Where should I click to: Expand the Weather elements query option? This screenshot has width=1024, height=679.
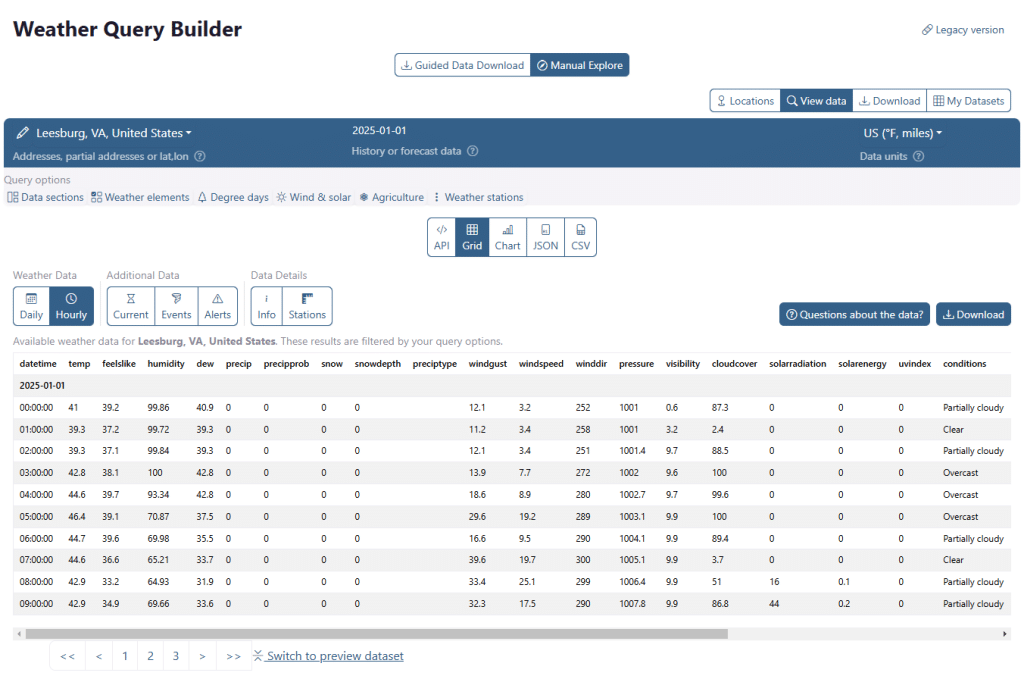[x=140, y=197]
